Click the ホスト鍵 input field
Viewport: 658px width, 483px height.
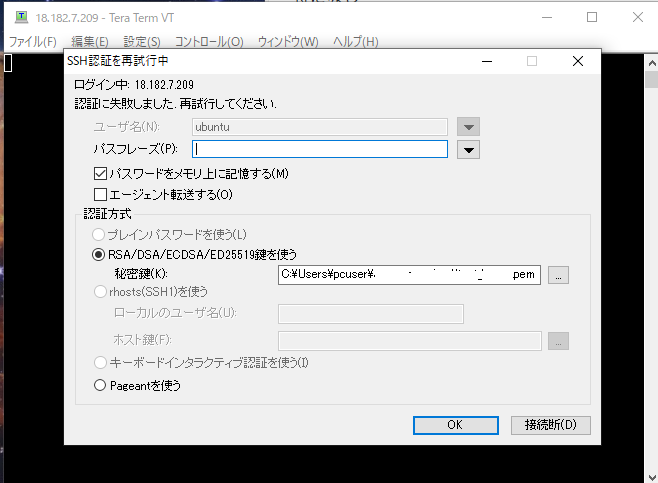click(x=410, y=341)
